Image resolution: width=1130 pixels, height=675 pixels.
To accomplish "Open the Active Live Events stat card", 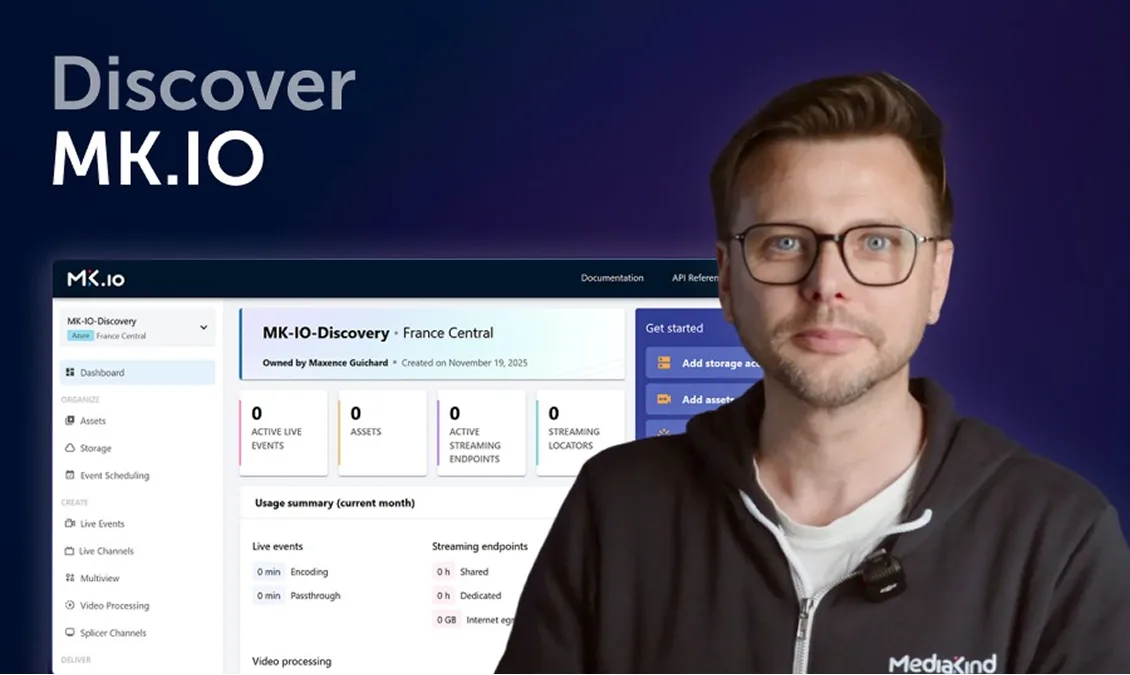I will coord(283,432).
